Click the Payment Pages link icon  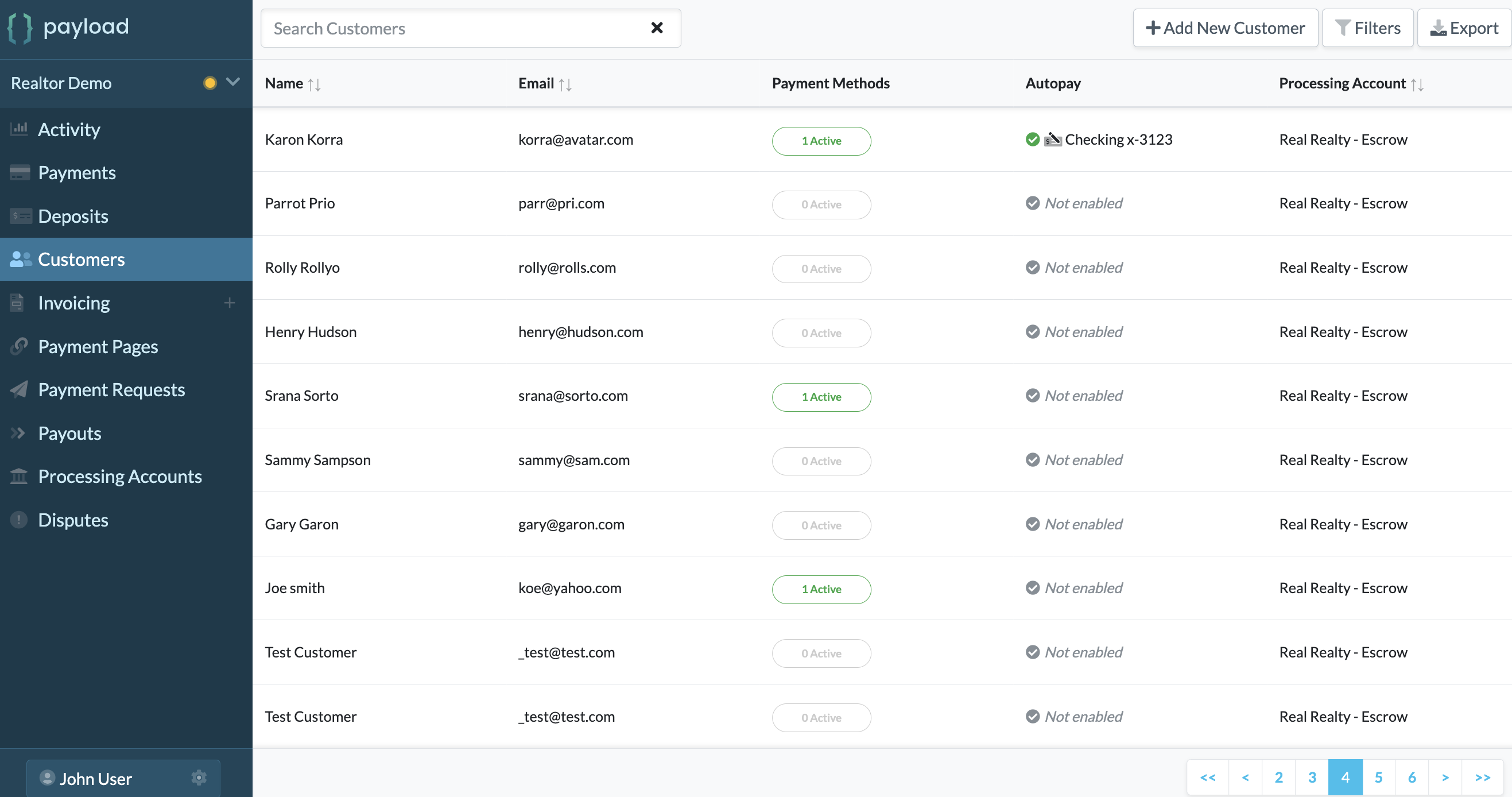tap(20, 346)
